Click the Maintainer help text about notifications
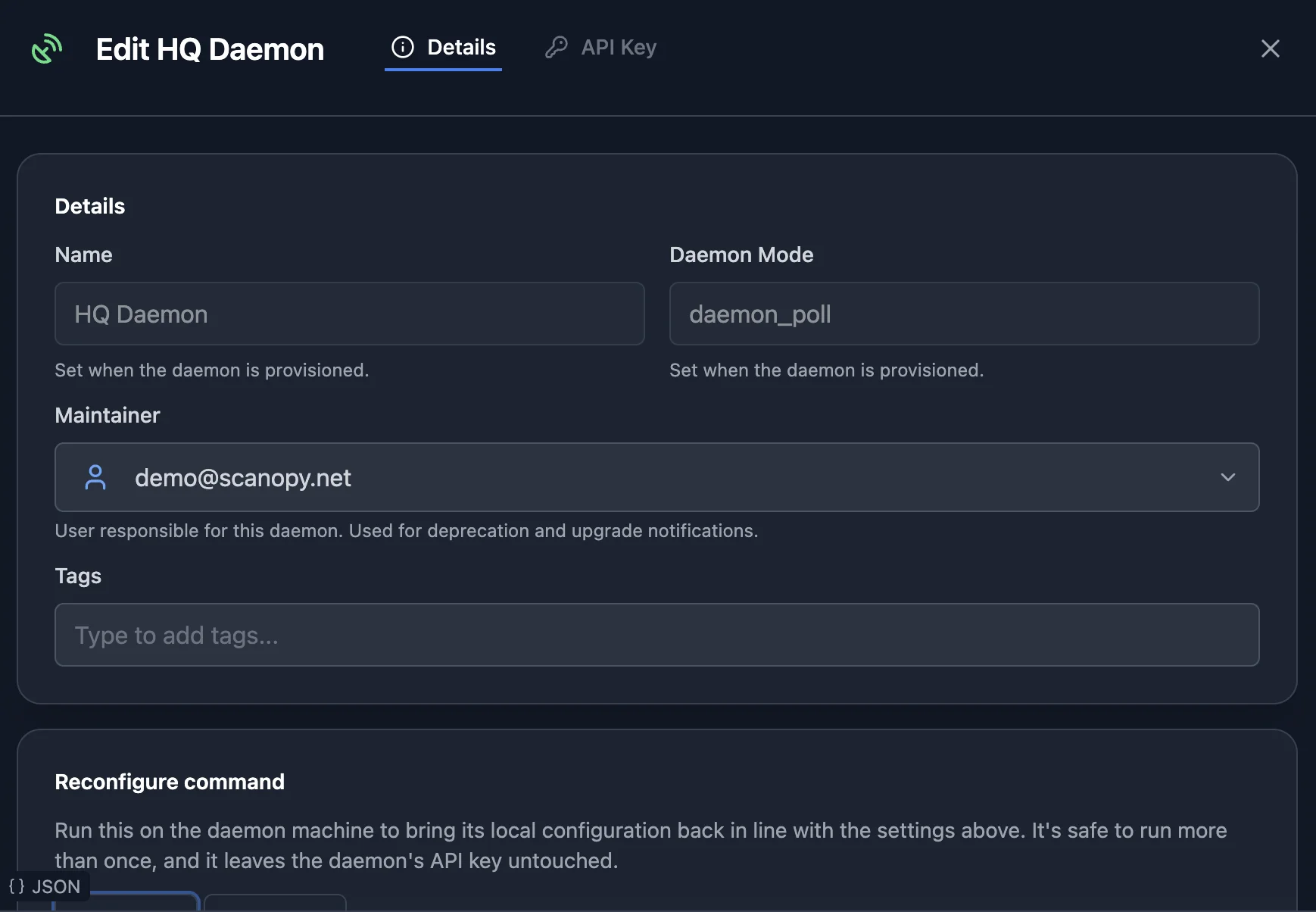This screenshot has height=912, width=1316. (x=407, y=531)
